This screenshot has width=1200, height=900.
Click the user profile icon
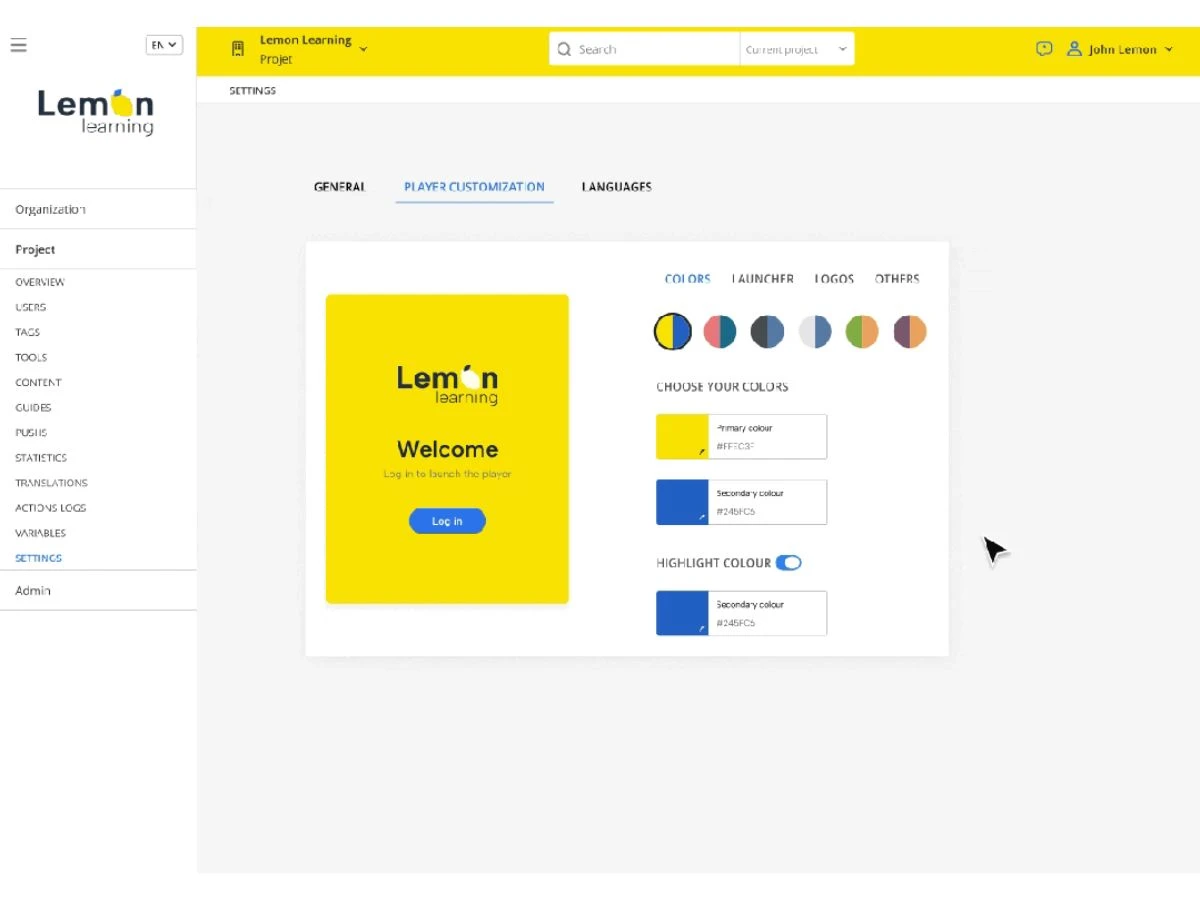click(1074, 49)
